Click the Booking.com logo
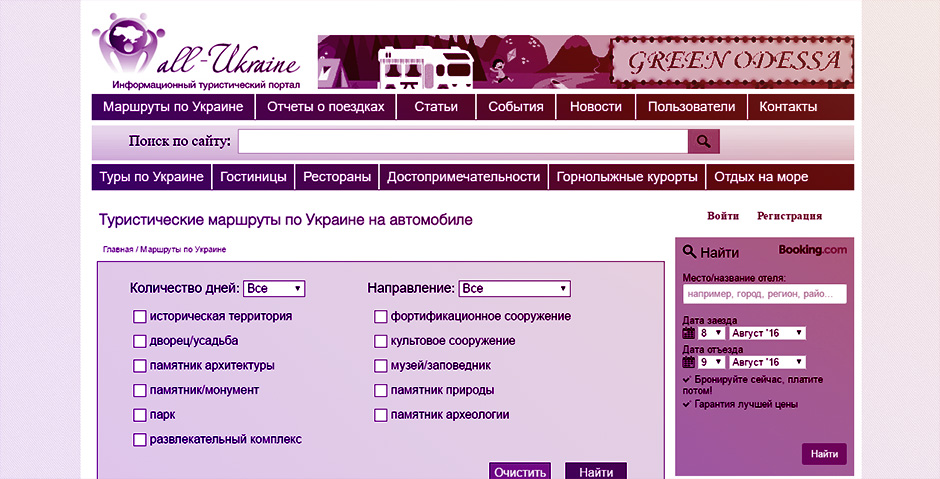This screenshot has width=940, height=479. [x=812, y=250]
